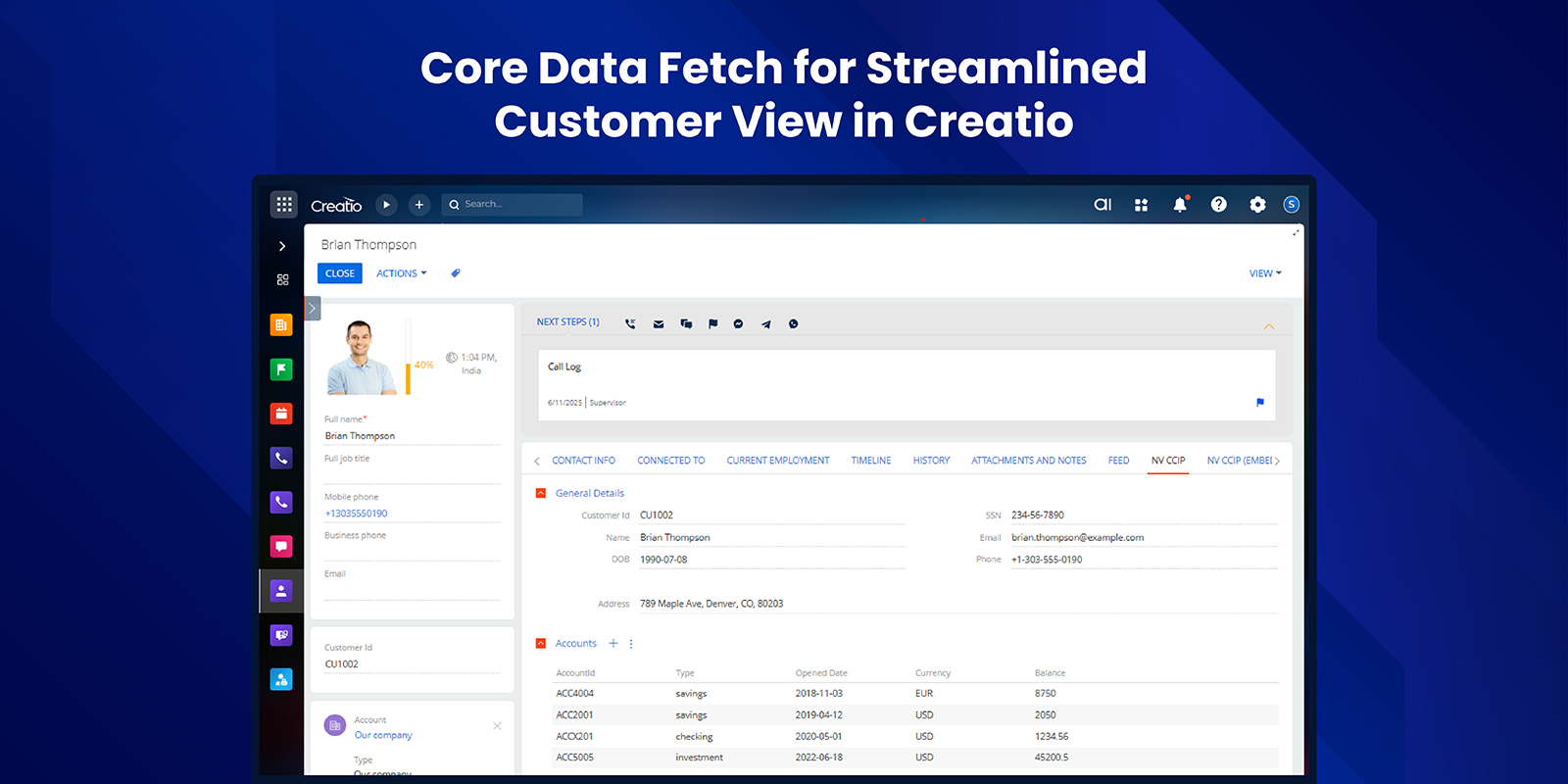The width and height of the screenshot is (1568, 784).
Task: Open the lighter purple phone sidebar icon
Action: tap(281, 502)
